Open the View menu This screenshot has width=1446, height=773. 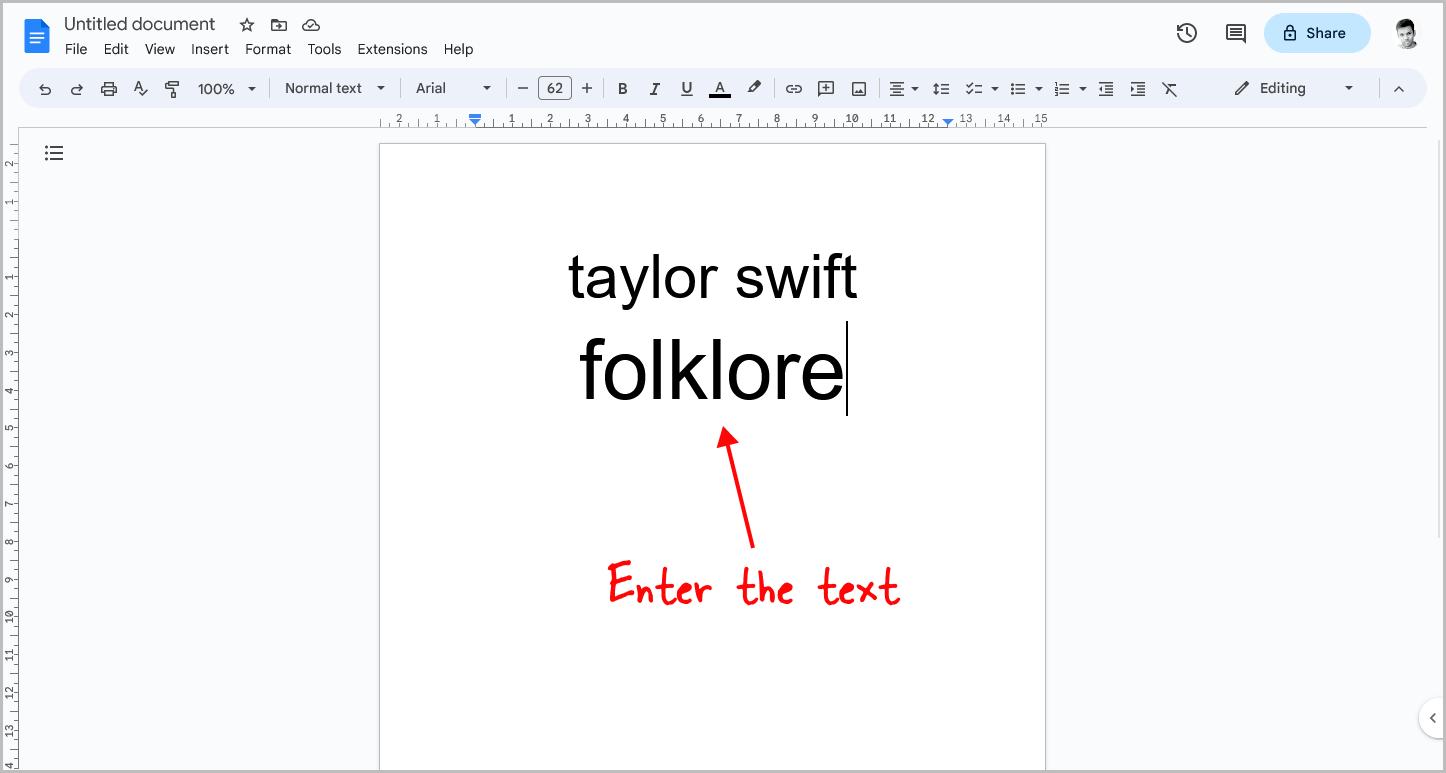click(x=160, y=49)
